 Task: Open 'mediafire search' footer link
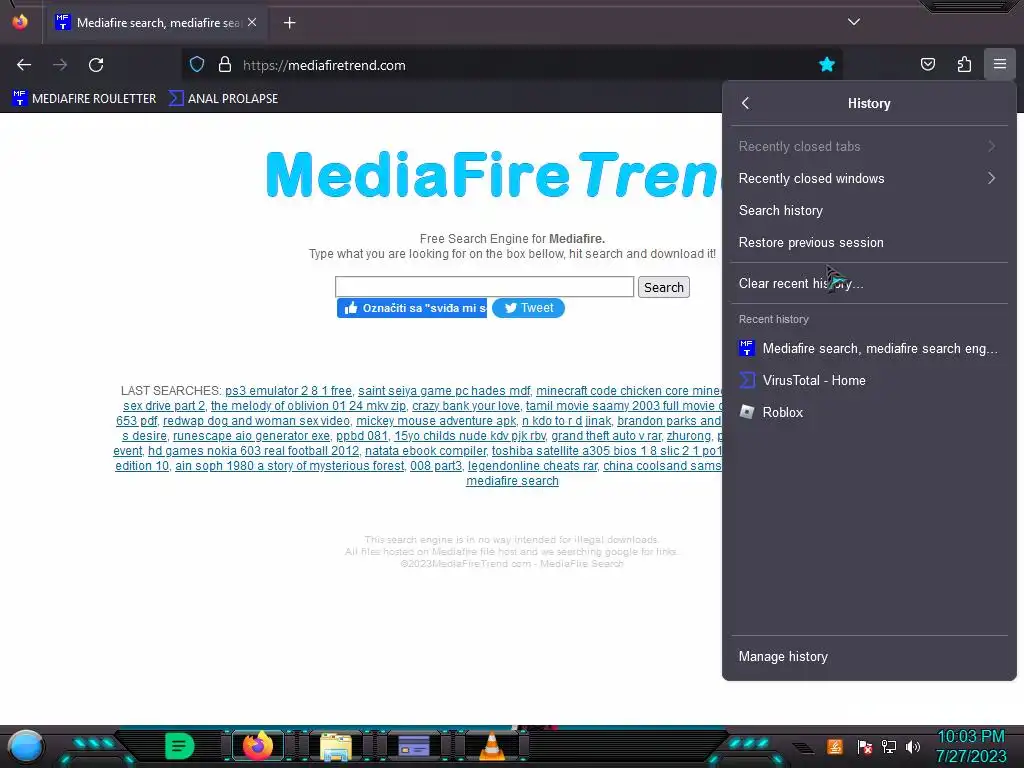tap(512, 481)
